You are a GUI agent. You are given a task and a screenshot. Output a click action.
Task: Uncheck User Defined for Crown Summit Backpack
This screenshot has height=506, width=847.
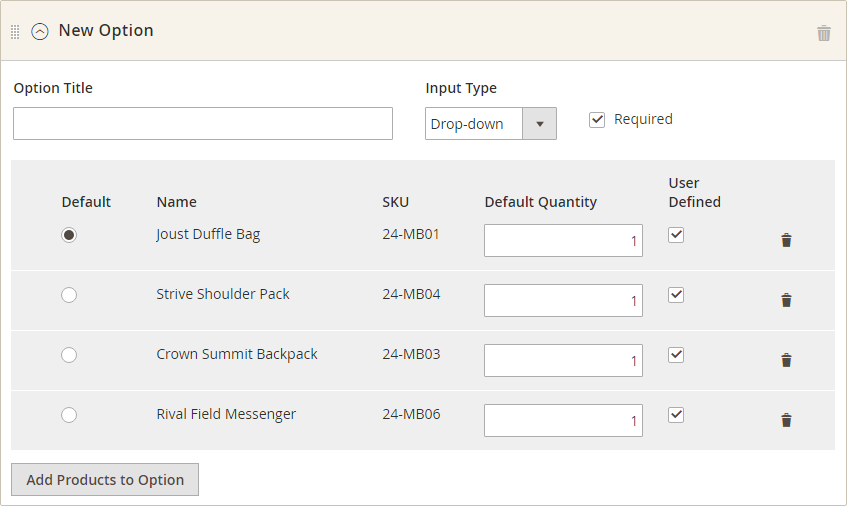[676, 355]
